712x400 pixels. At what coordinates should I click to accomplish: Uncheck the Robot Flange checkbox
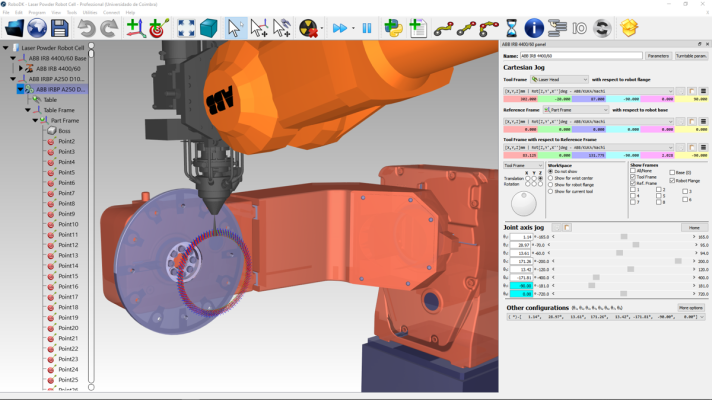[672, 179]
